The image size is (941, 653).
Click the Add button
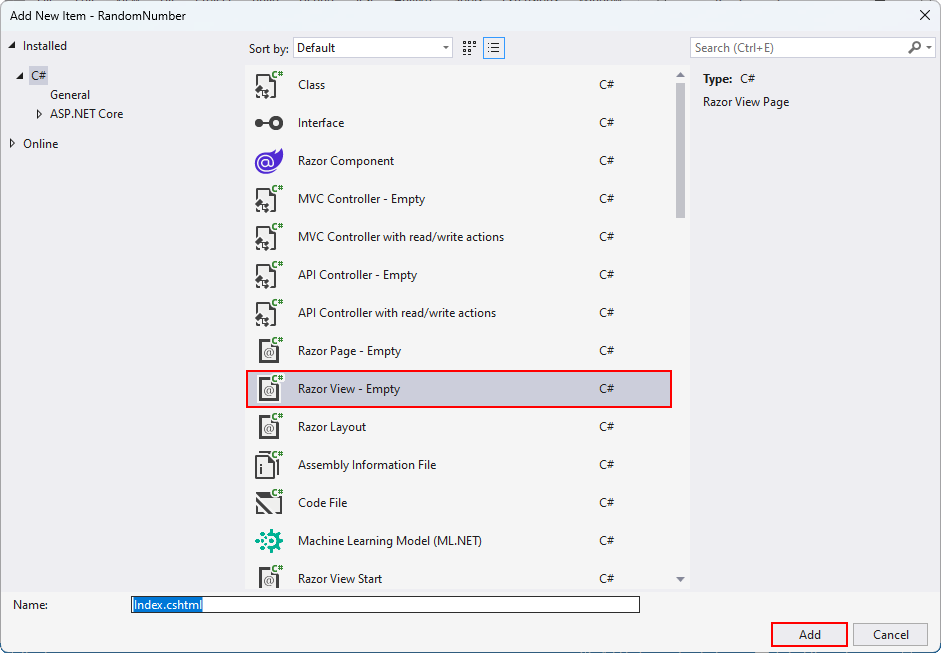[808, 634]
